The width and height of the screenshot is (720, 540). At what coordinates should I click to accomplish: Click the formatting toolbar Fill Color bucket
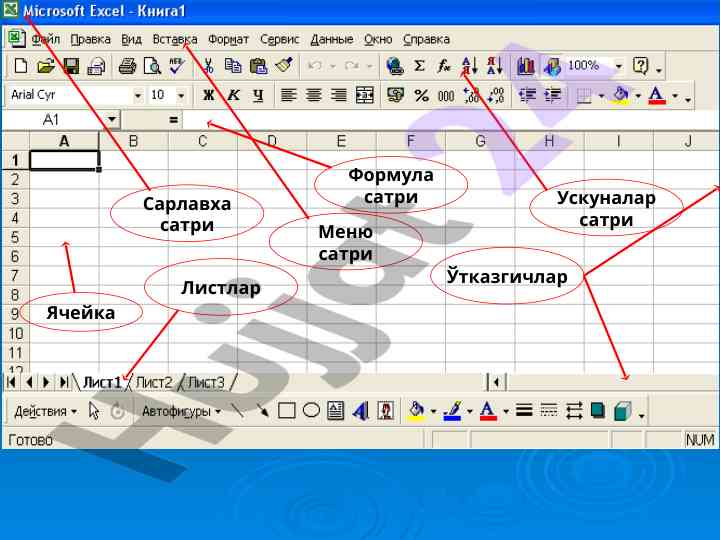tap(621, 95)
